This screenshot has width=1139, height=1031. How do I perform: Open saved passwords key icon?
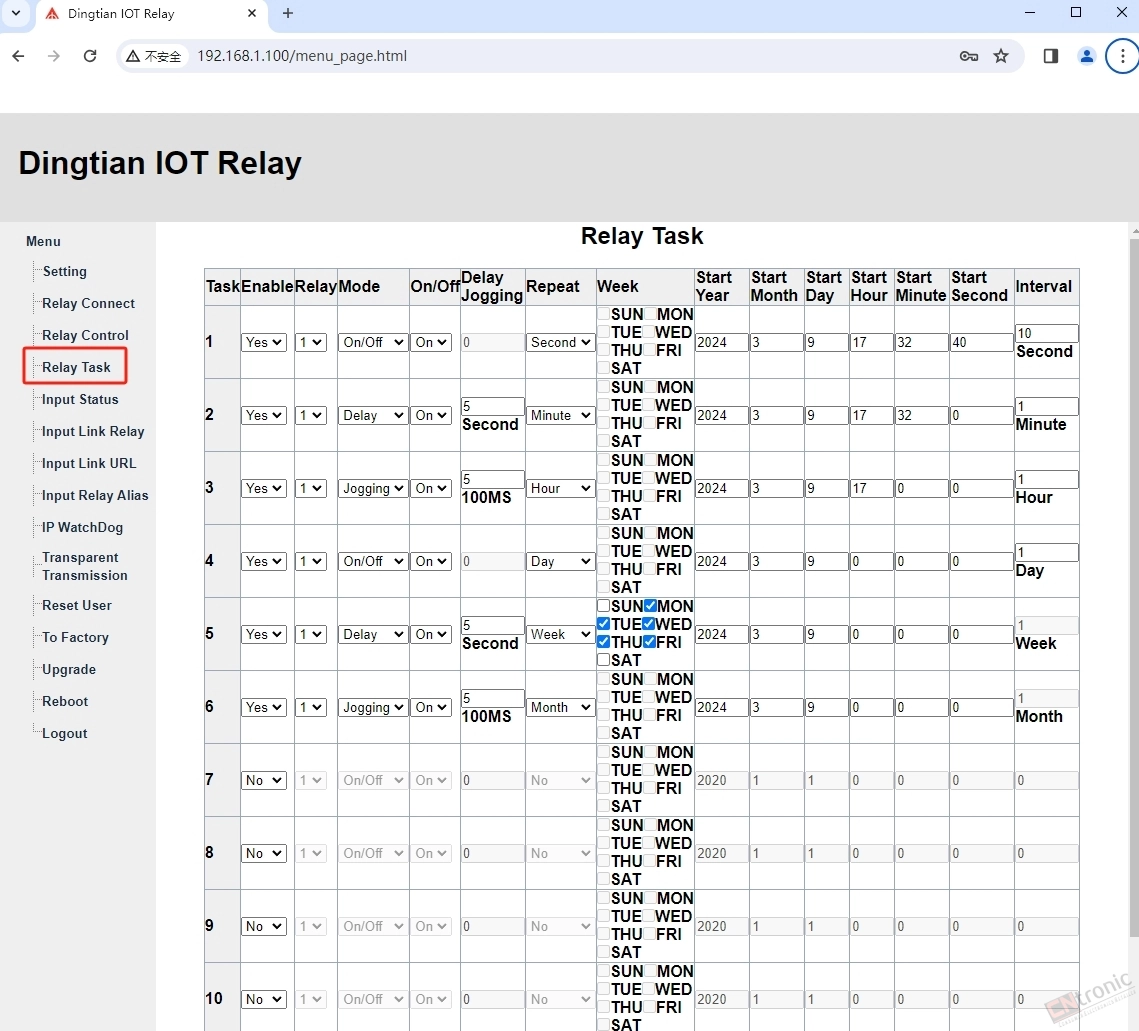(x=968, y=56)
